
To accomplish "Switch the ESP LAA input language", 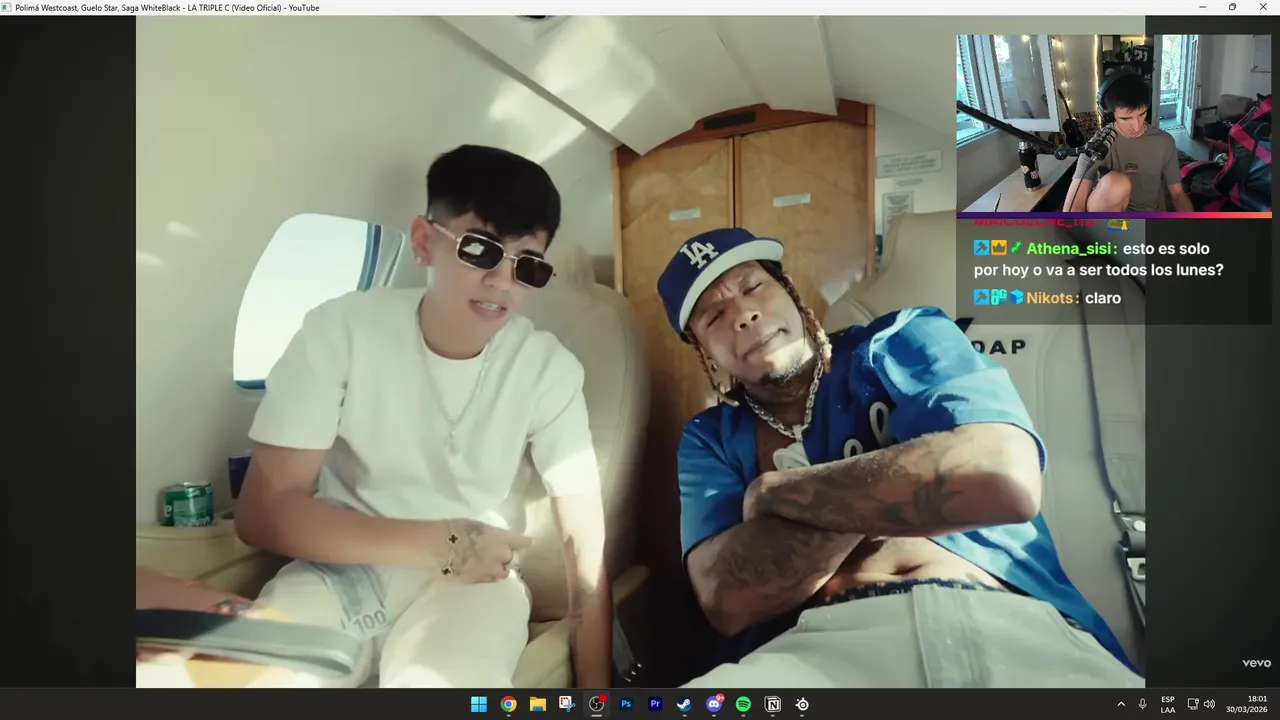I will [1168, 704].
